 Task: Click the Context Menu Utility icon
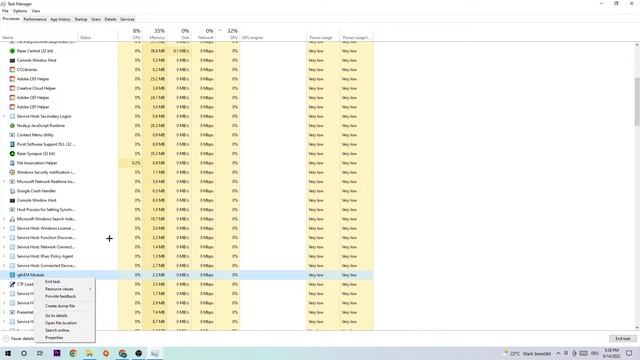[12, 135]
